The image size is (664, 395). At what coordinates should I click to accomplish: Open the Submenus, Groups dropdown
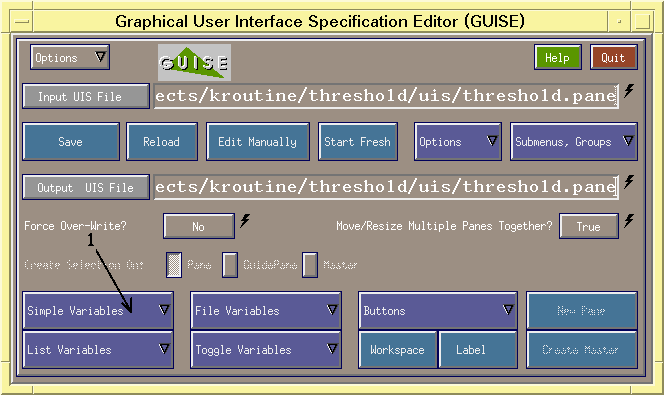coord(574,142)
